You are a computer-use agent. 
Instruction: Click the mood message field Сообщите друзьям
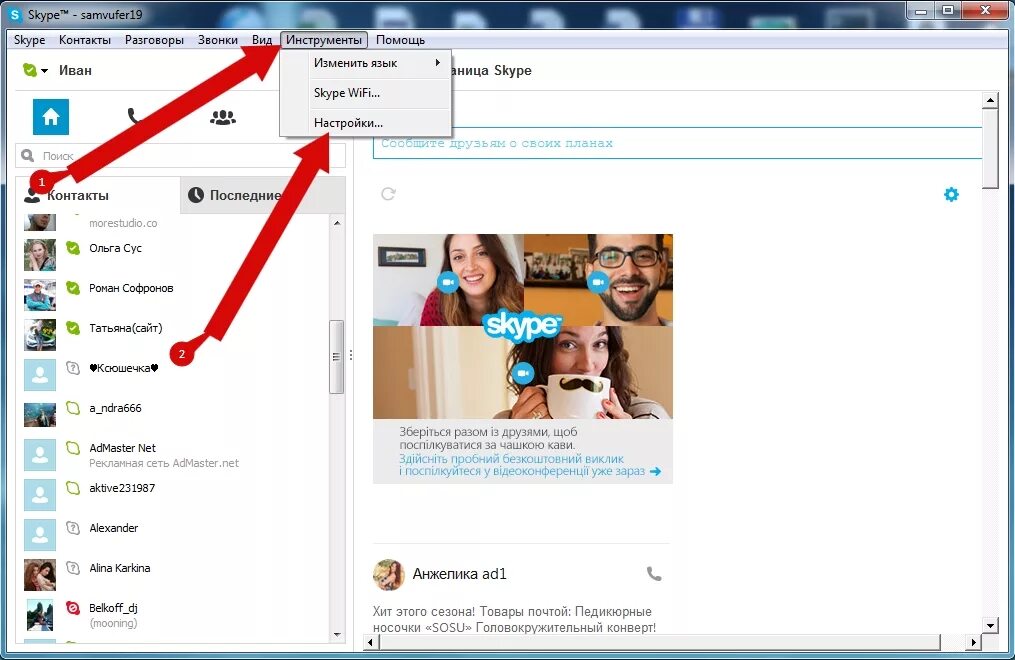pos(678,143)
